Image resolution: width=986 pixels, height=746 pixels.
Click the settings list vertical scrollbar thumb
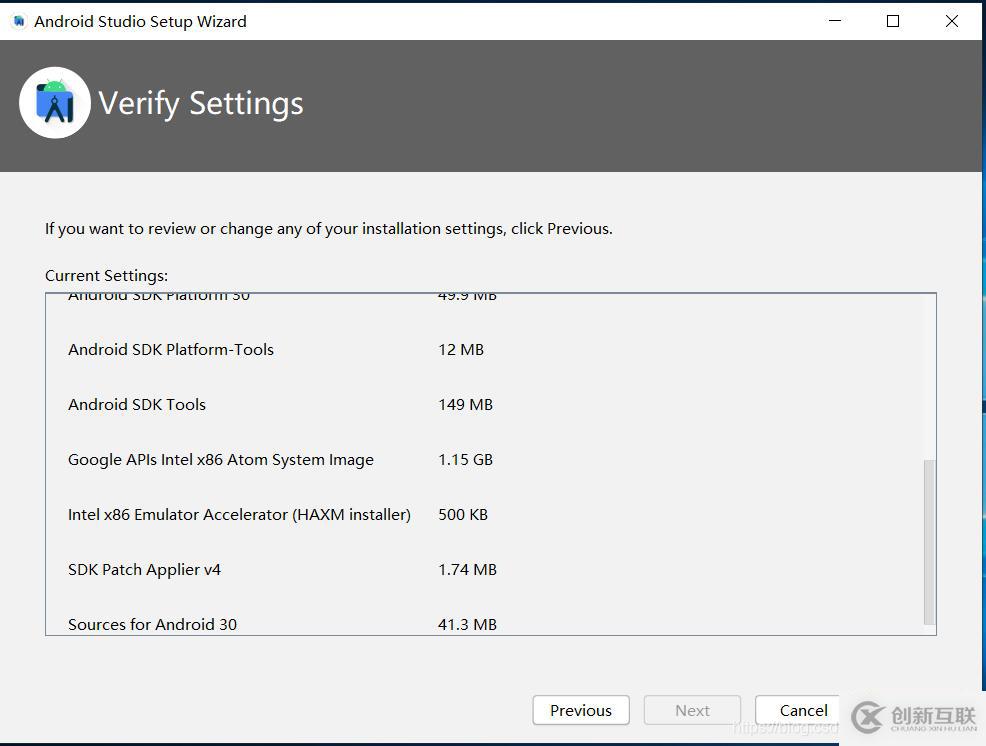[x=929, y=540]
